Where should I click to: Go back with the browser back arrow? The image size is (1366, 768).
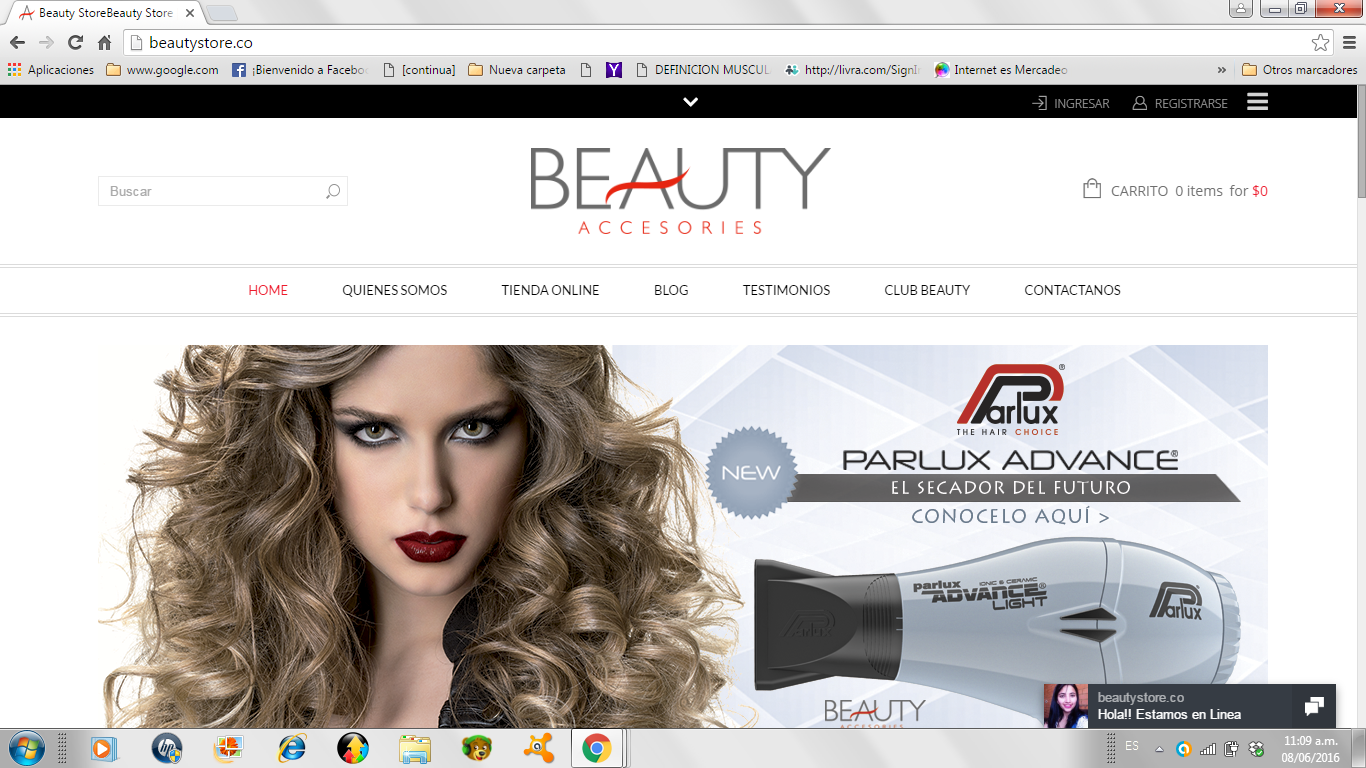[17, 43]
